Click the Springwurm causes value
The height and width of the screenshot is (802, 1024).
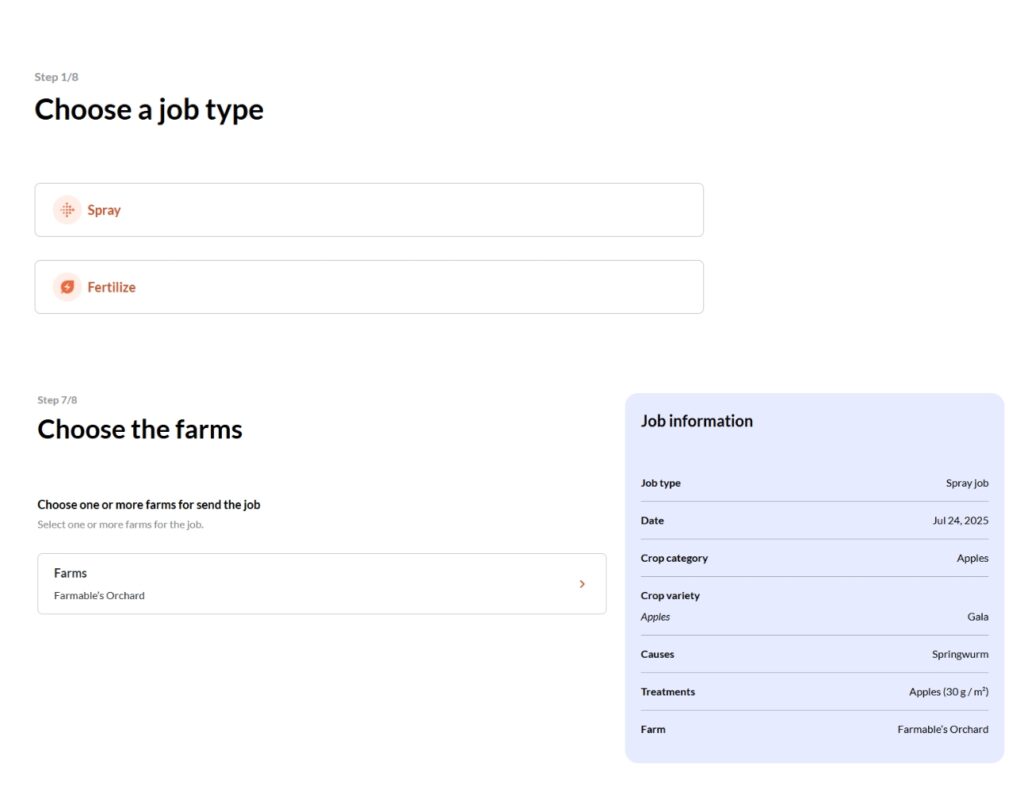pos(960,654)
